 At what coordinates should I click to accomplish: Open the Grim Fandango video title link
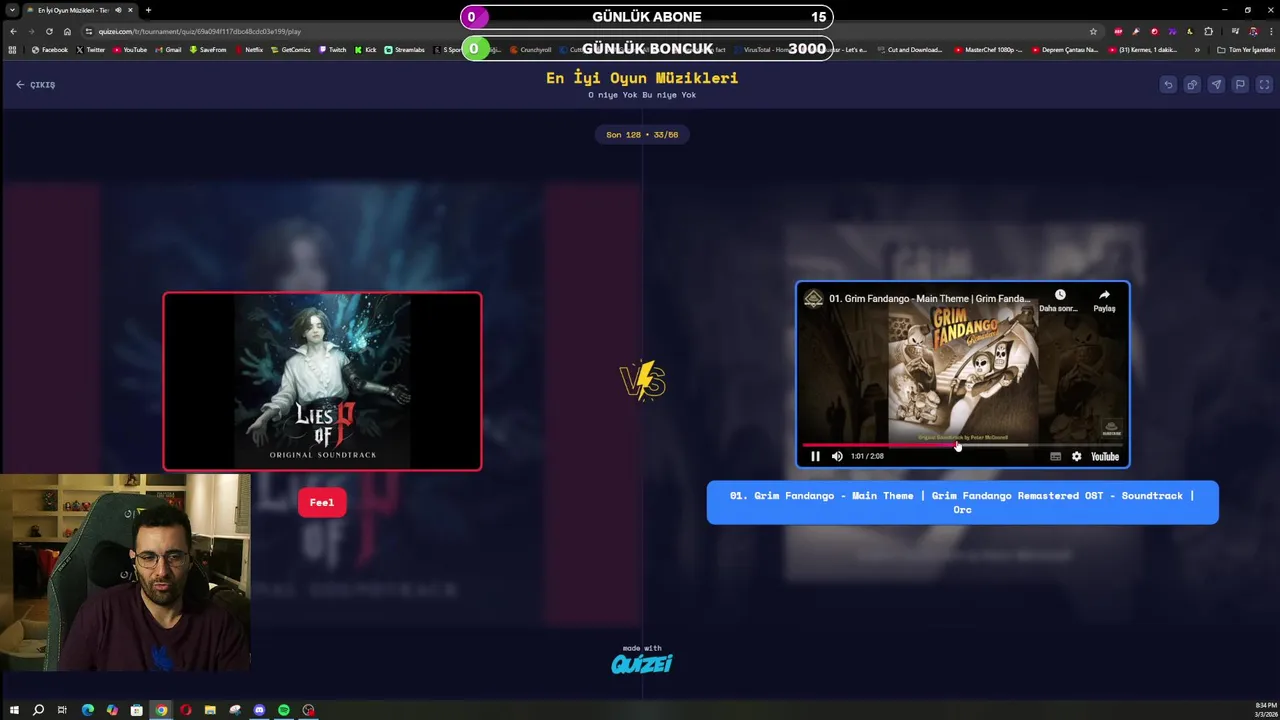[929, 299]
